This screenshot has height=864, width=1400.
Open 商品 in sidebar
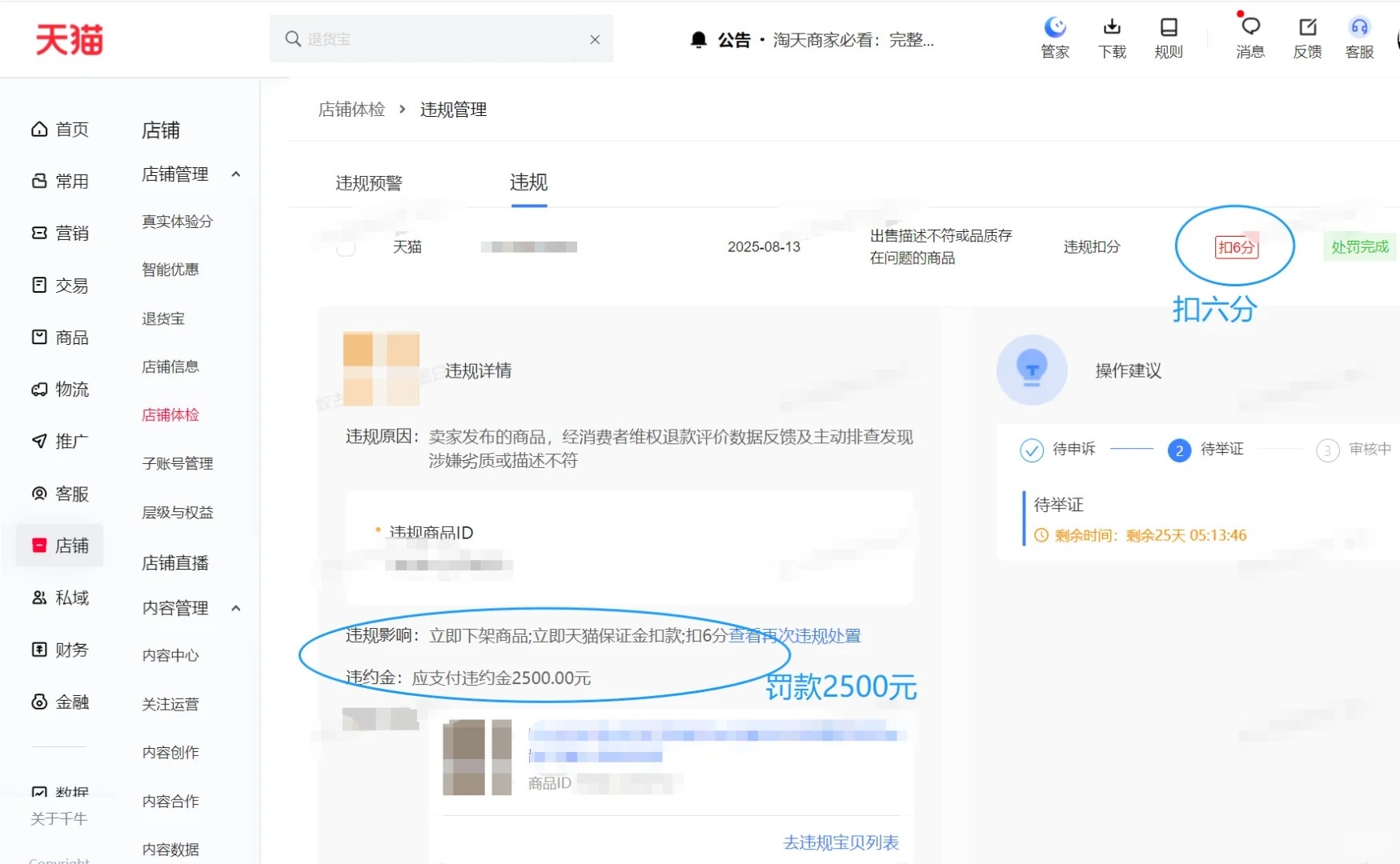[x=60, y=338]
